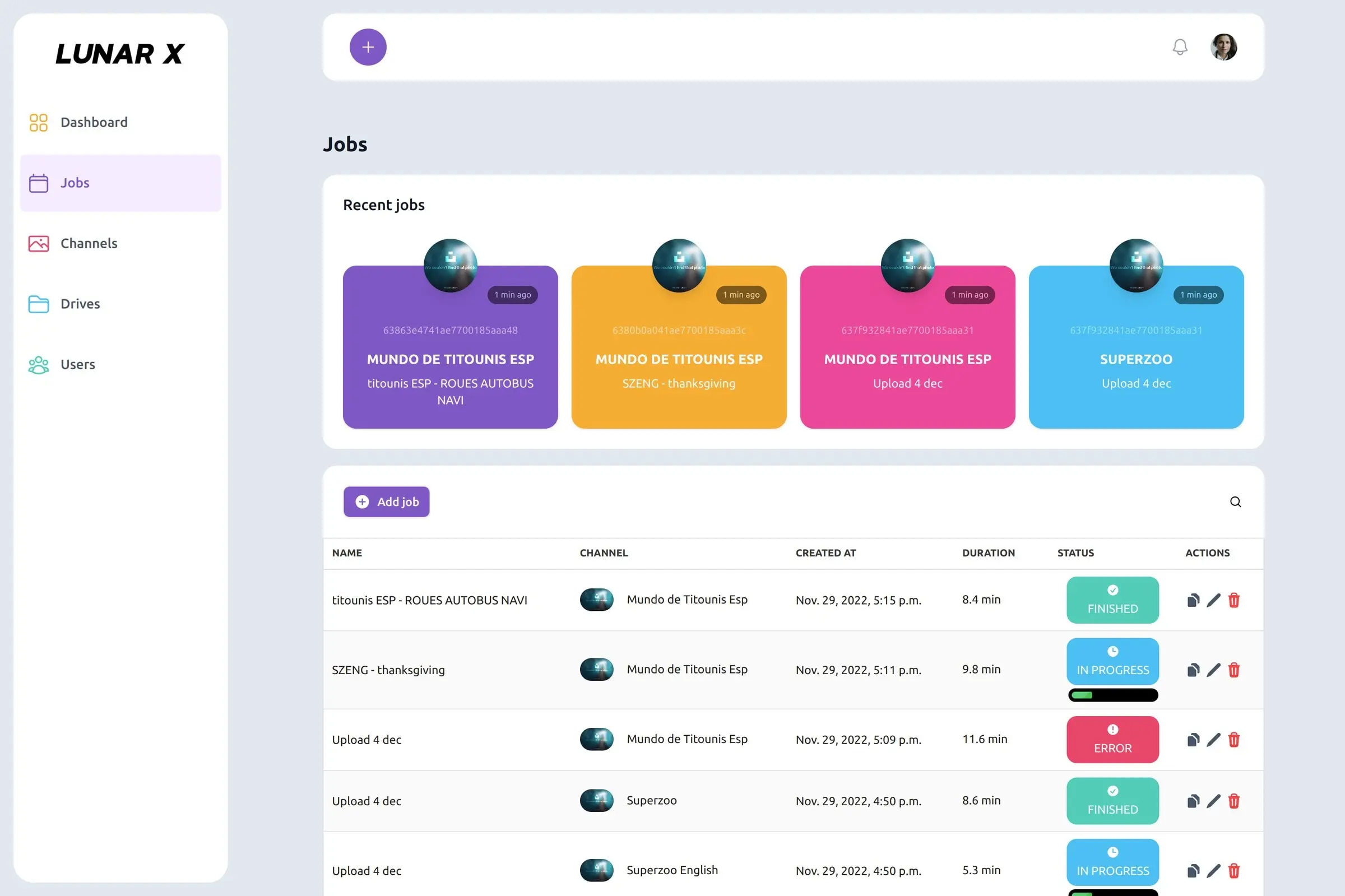Open the orange SZENG - thanksgiving card

(x=679, y=347)
